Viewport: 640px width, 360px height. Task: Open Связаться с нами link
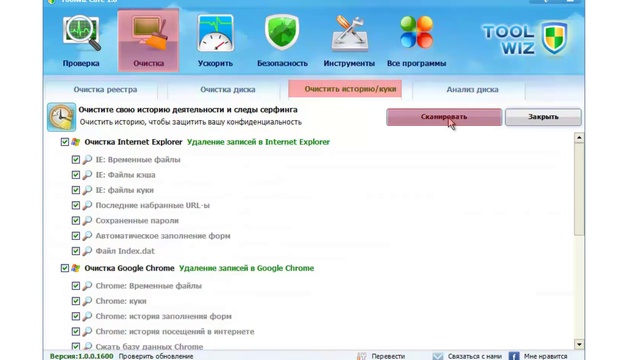pyautogui.click(x=475, y=356)
